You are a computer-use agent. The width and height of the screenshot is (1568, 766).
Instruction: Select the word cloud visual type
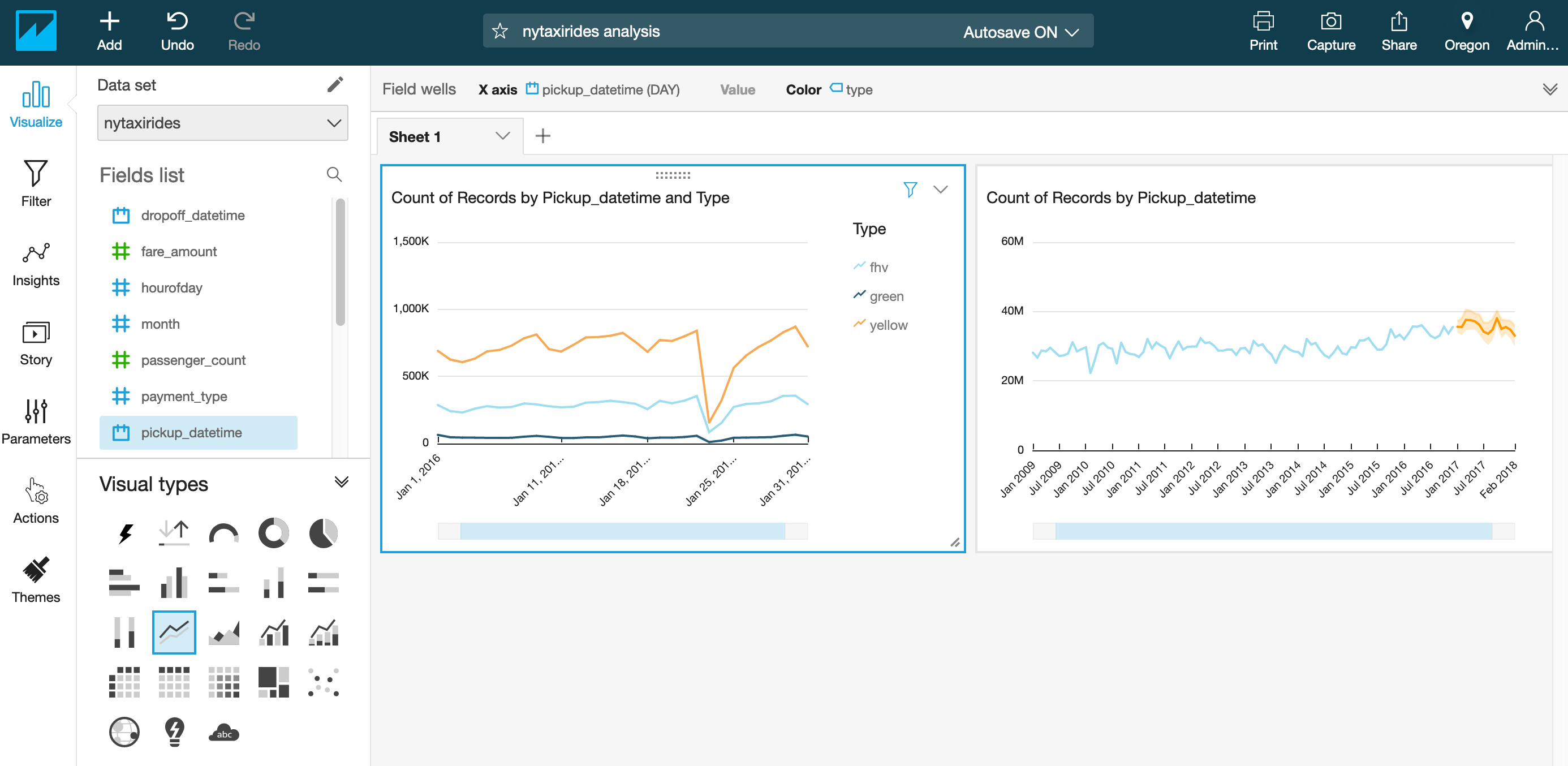223,732
